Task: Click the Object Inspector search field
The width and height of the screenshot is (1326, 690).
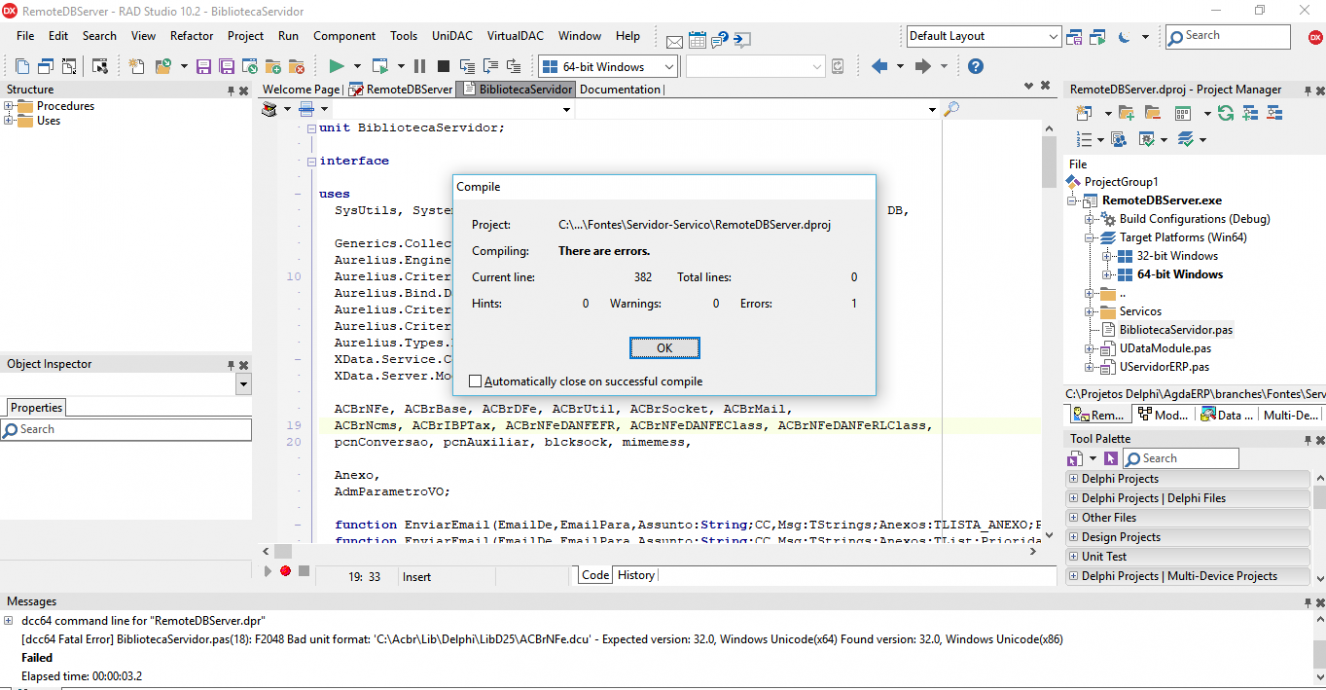Action: pyautogui.click(x=126, y=430)
